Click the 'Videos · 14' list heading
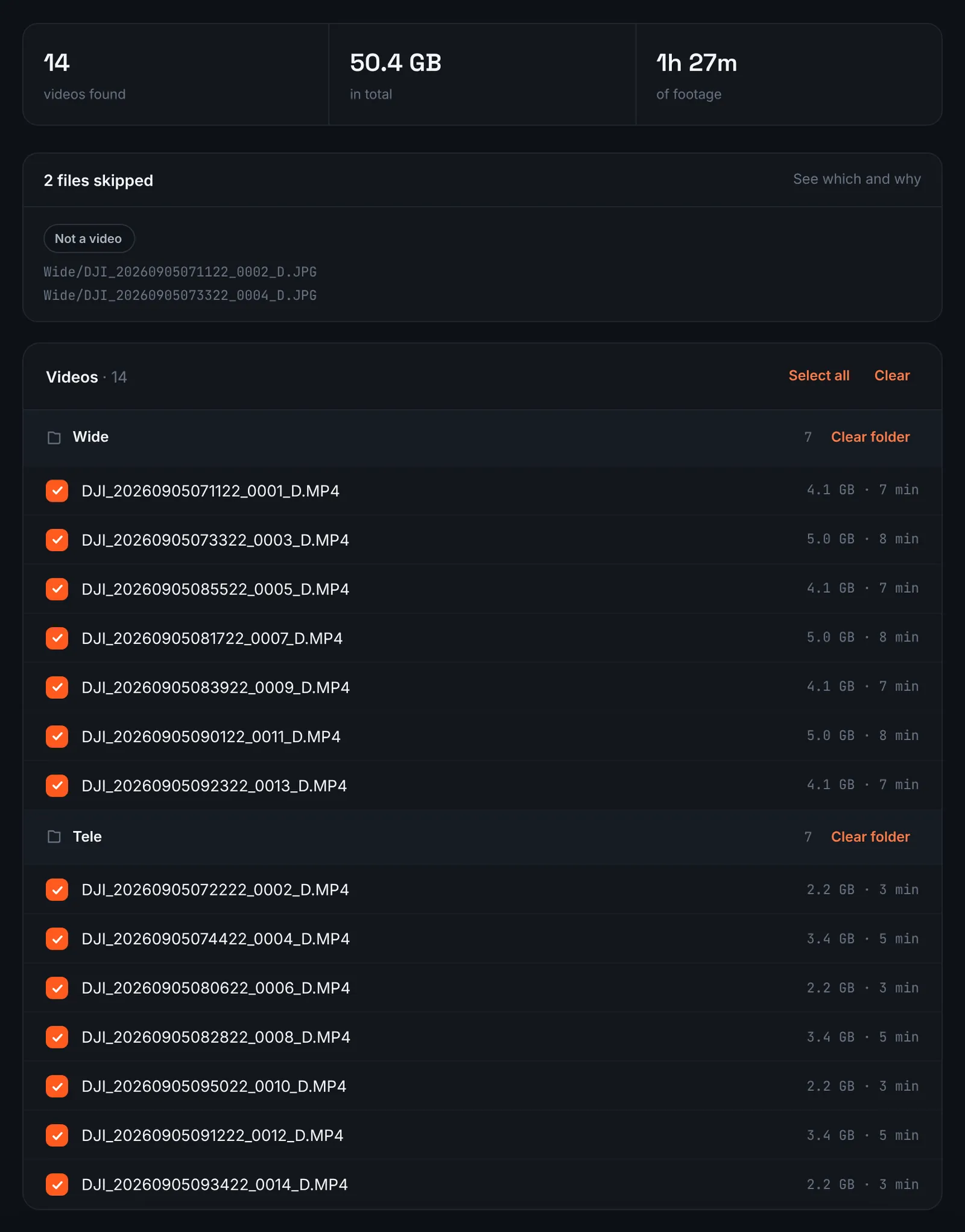Screen dimensions: 965x1232 (86, 377)
